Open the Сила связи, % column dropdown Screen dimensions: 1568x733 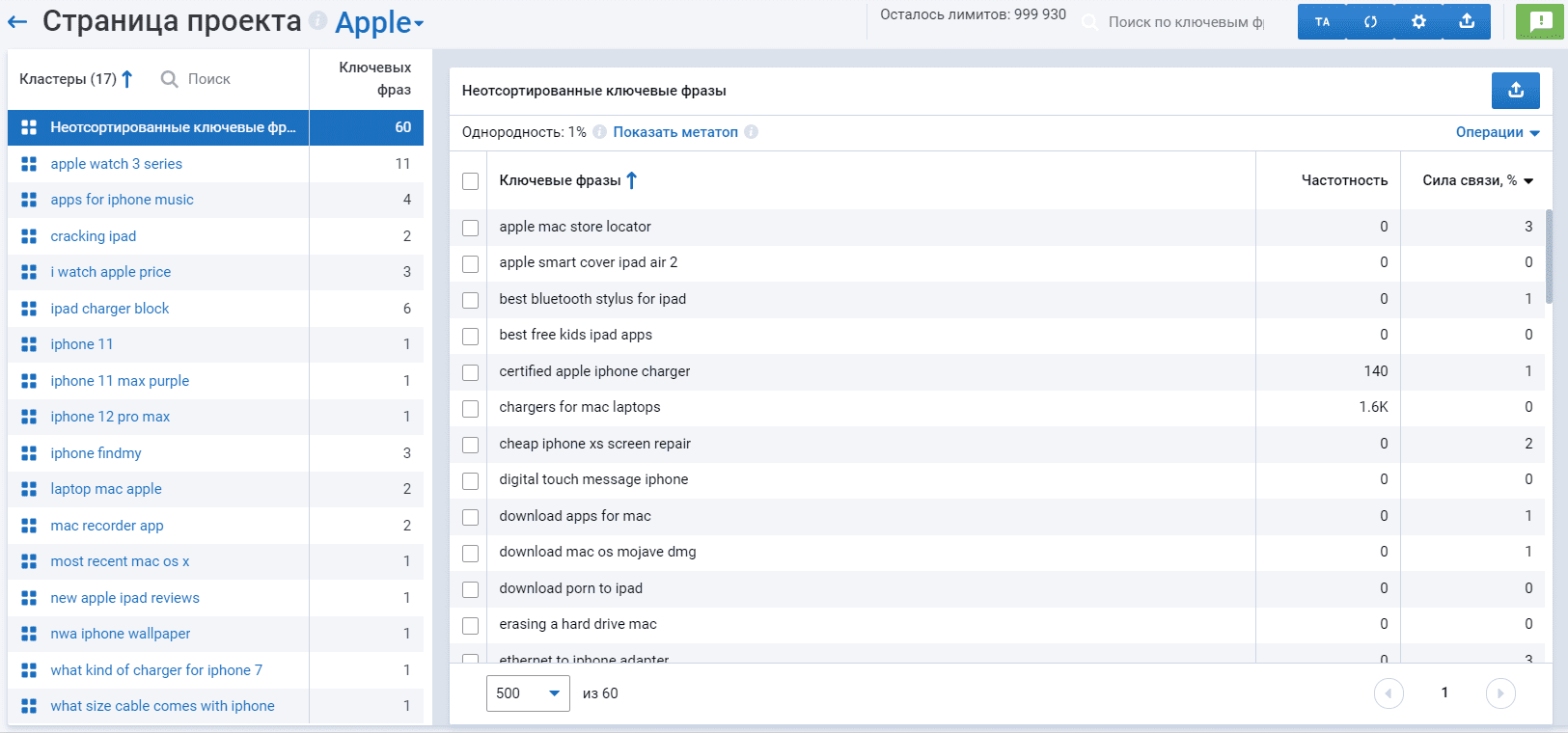(x=1528, y=181)
